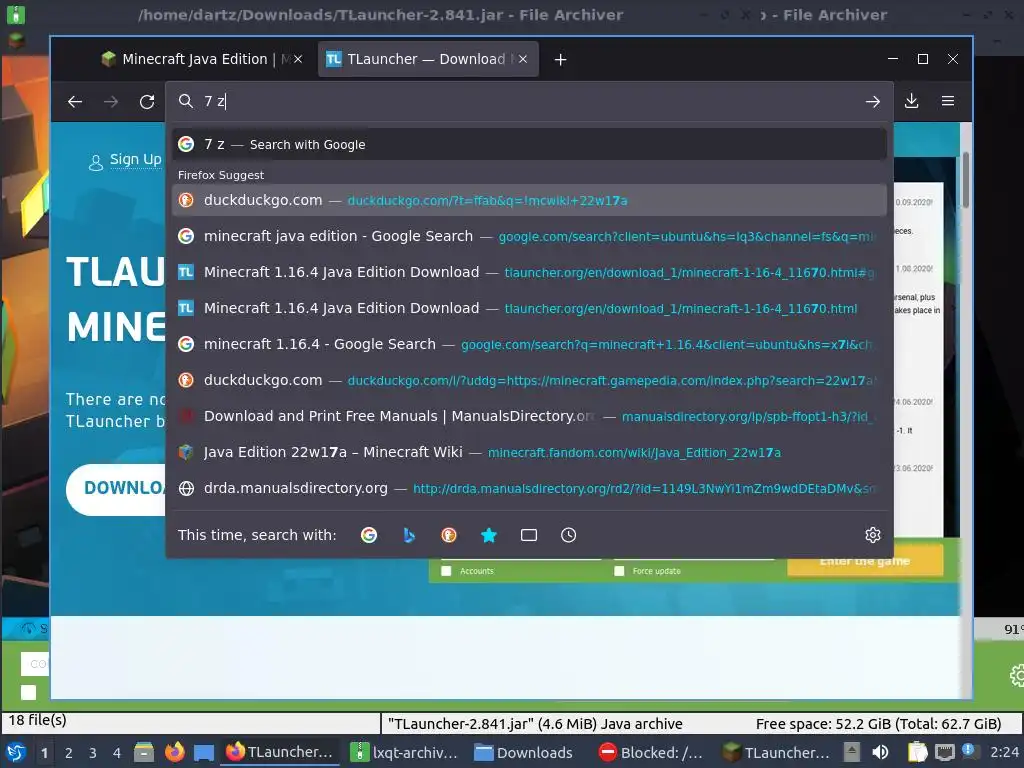Click the white checkbox in the green launcher window
Viewport: 1024px width, 768px height.
(x=29, y=692)
